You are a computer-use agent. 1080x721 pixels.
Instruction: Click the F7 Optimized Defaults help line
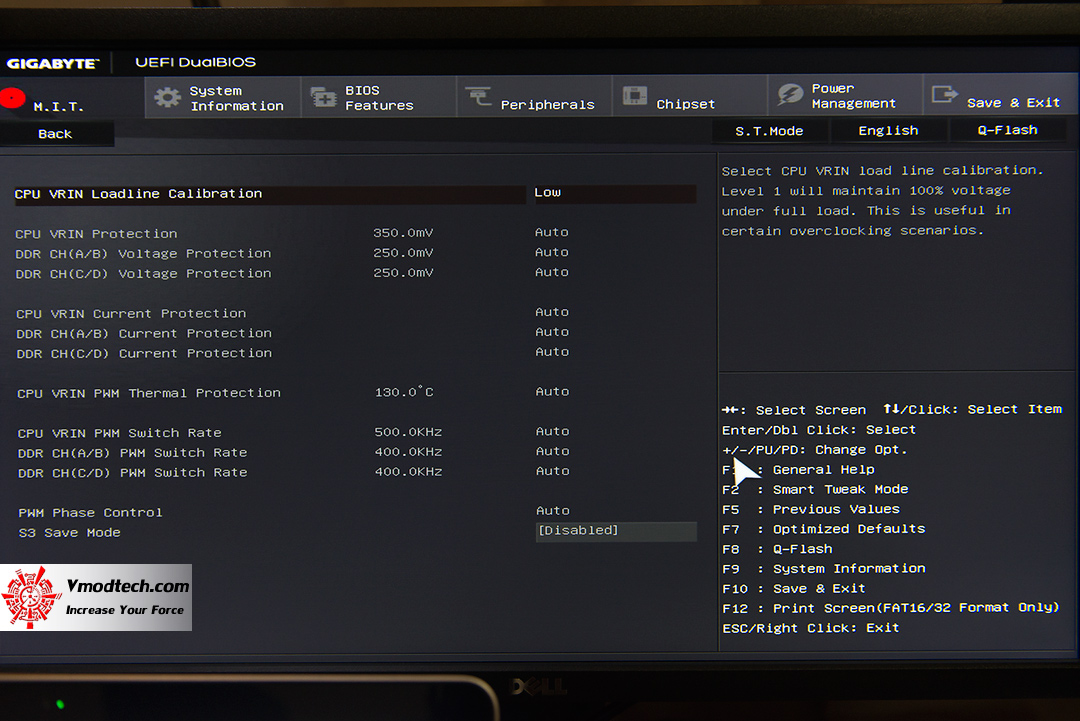click(x=824, y=529)
